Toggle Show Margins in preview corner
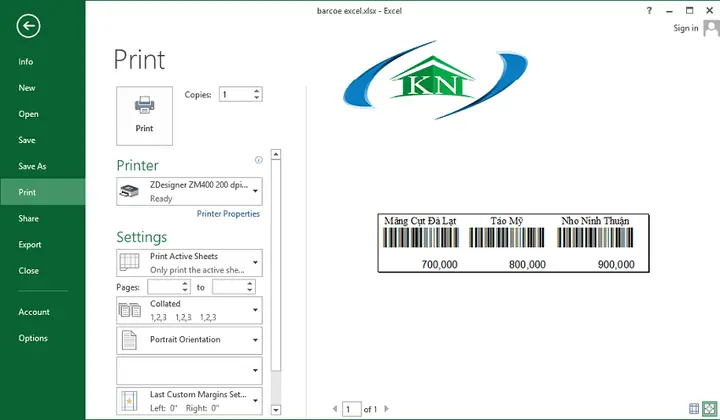Image resolution: width=720 pixels, height=420 pixels. (694, 408)
